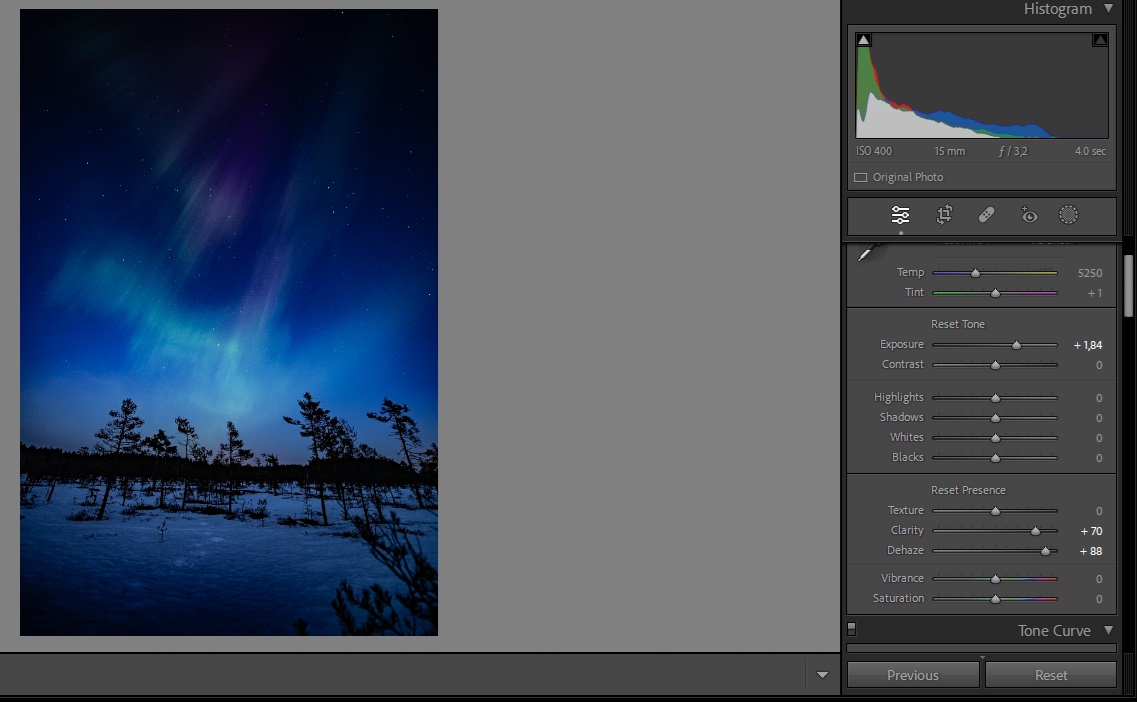This screenshot has height=702, width=1137.
Task: Click the Exposure slider handle
Action: coord(1017,345)
